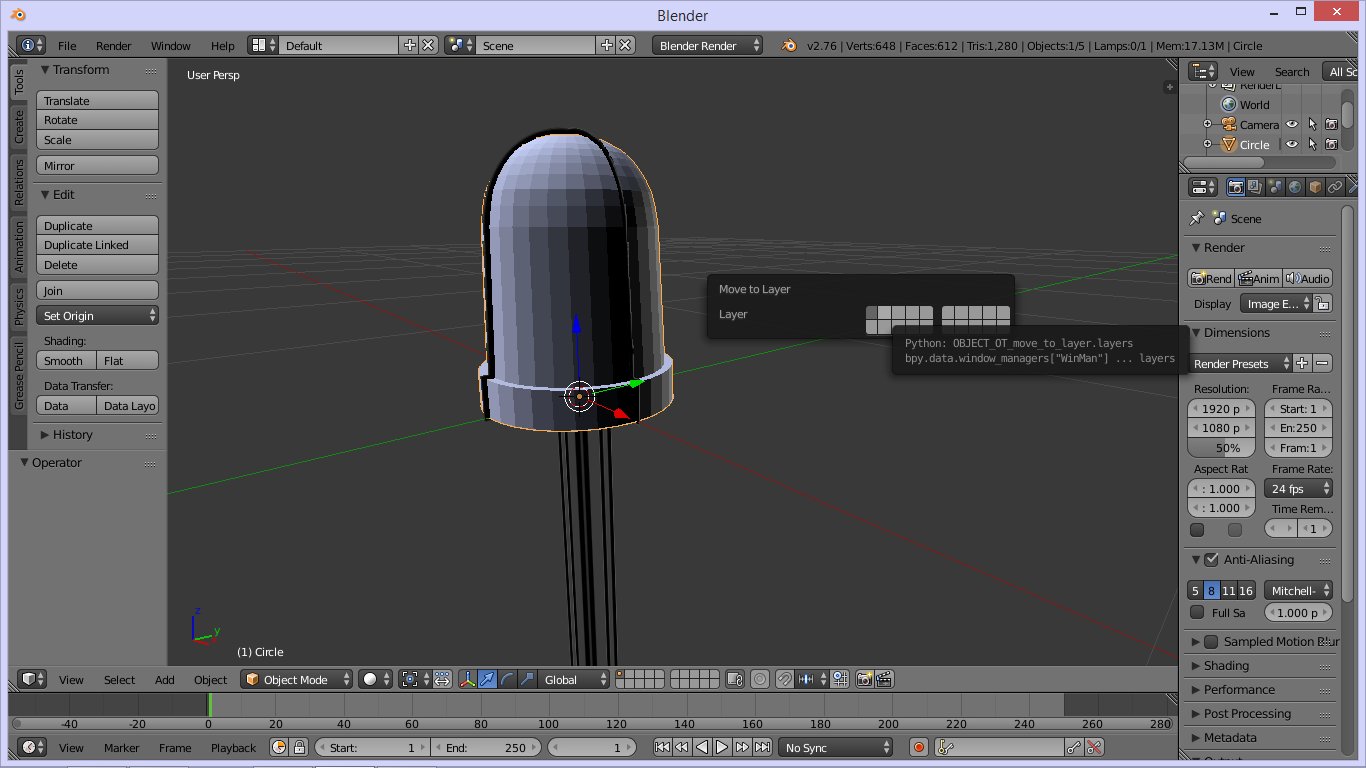1366x768 pixels.
Task: Switch to the Create tab
Action: click(x=18, y=125)
